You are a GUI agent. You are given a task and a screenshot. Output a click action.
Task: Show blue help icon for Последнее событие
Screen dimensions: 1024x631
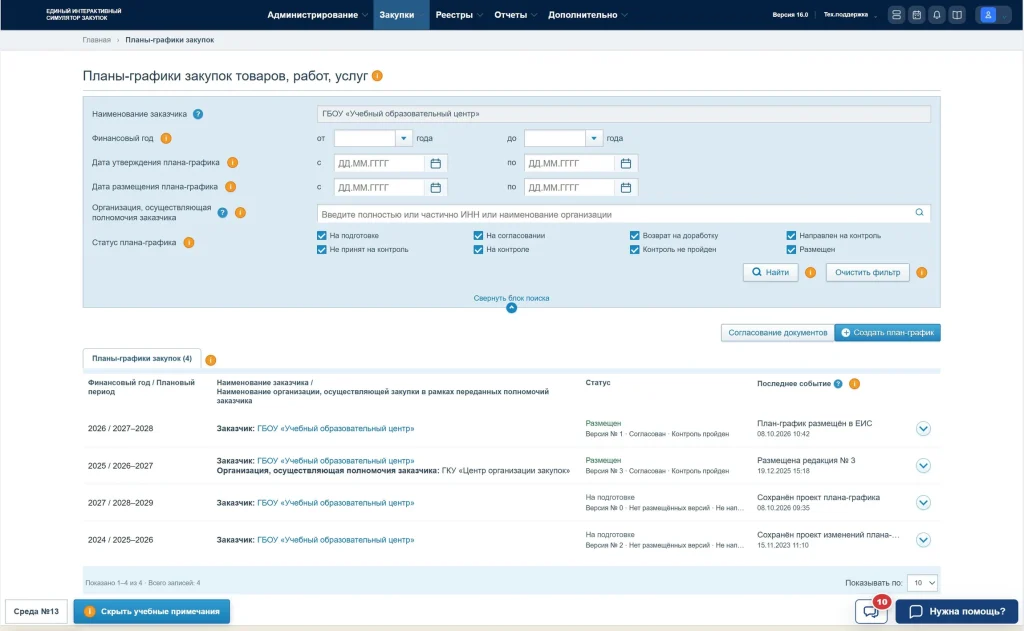[x=838, y=384]
